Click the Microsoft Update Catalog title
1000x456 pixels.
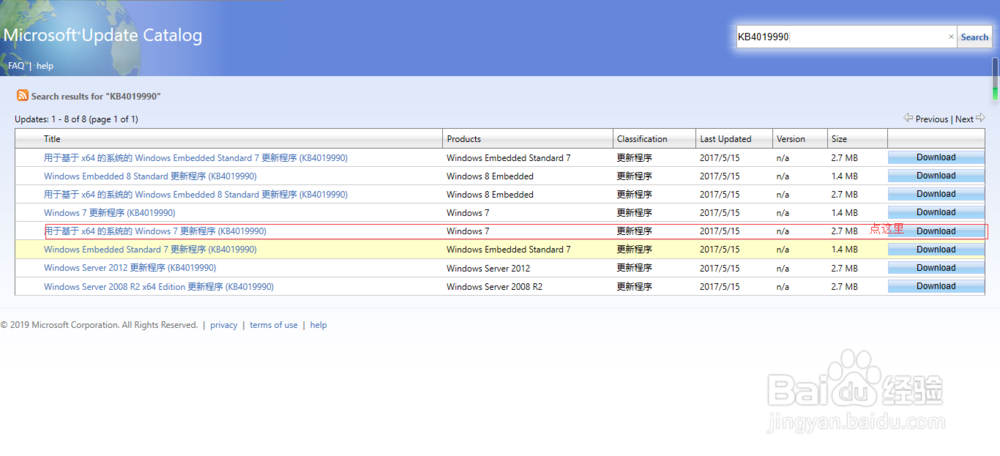pyautogui.click(x=102, y=35)
